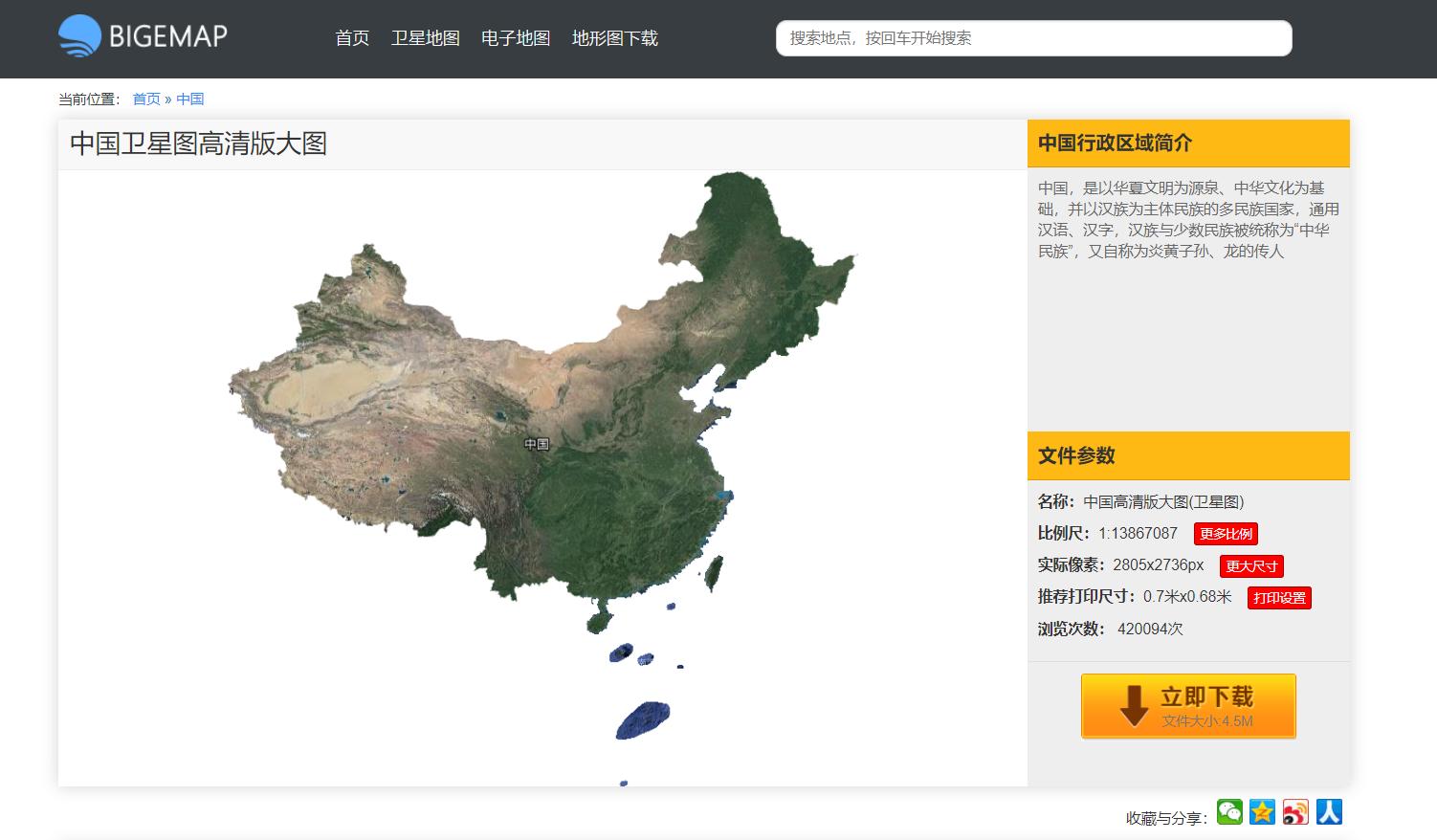Open the 首页 navigation menu item
Image resolution: width=1437 pixels, height=840 pixels.
point(350,38)
